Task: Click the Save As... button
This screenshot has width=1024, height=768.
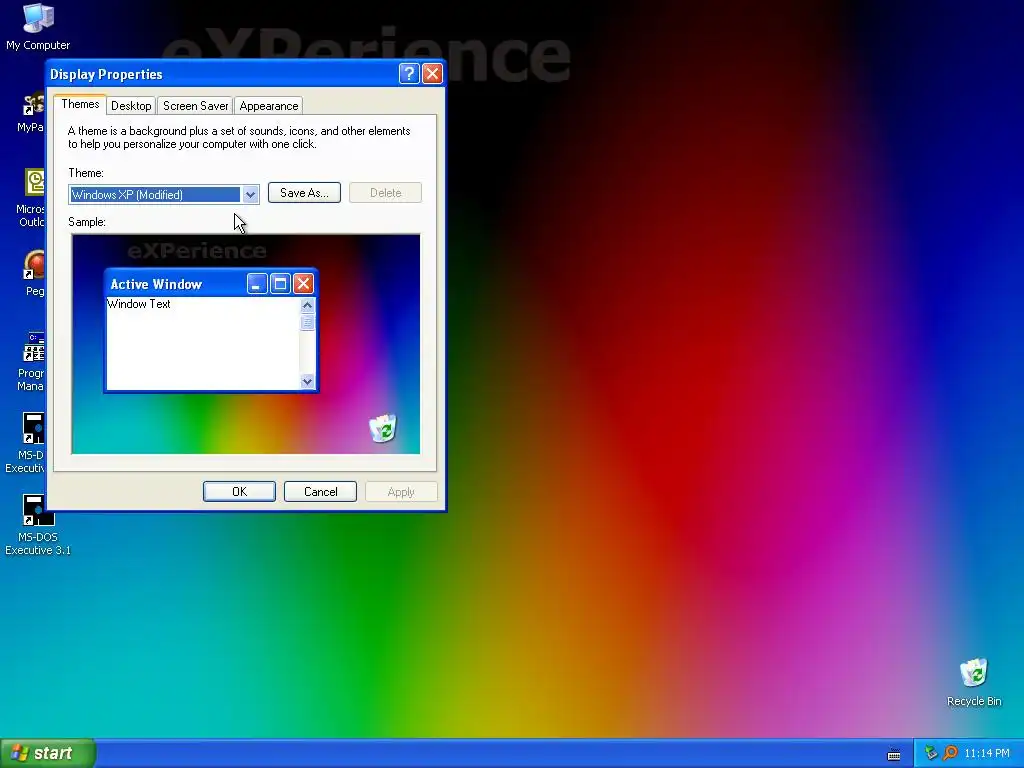Action: pyautogui.click(x=304, y=193)
